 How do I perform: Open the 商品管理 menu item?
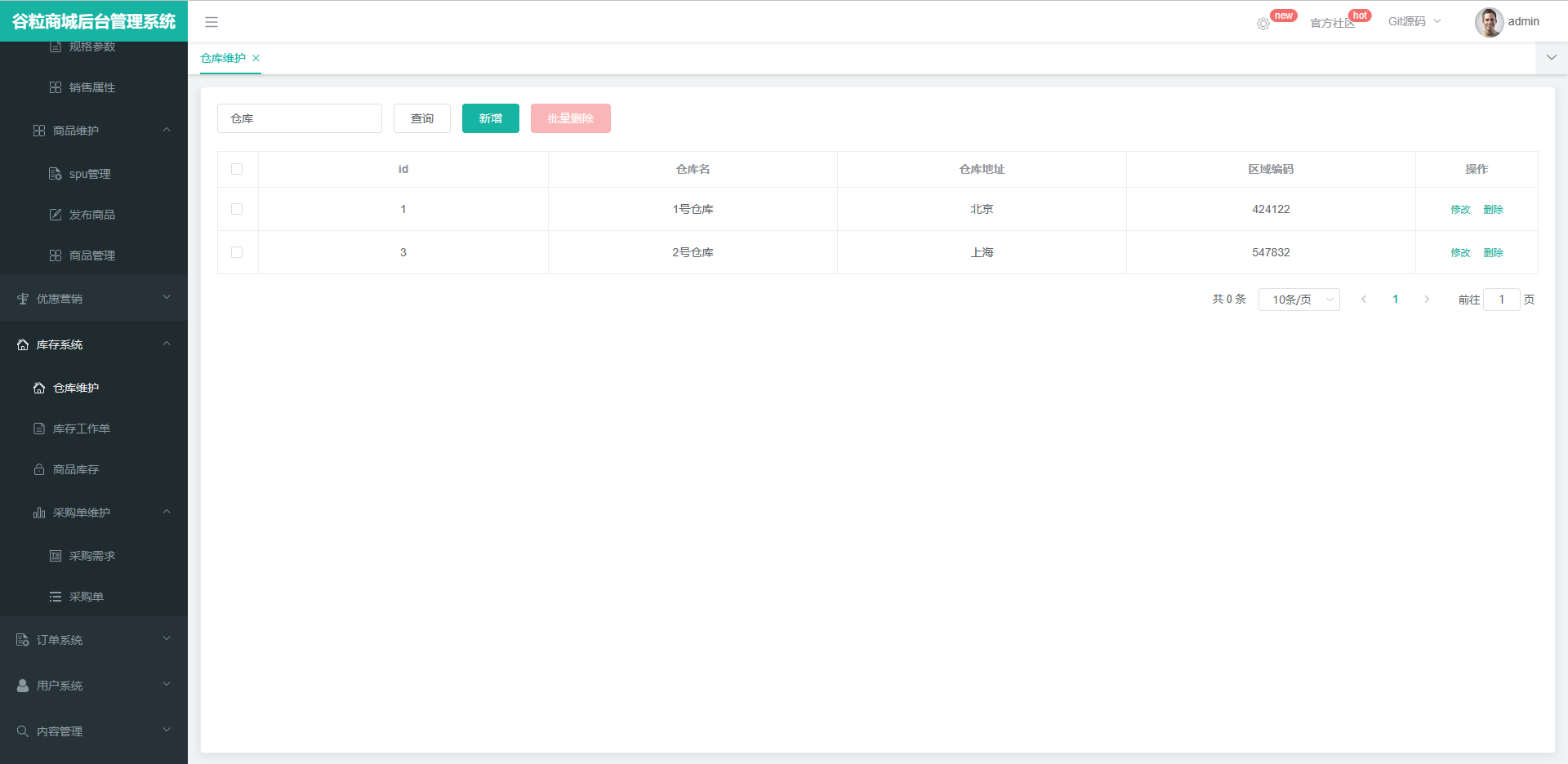(x=91, y=255)
